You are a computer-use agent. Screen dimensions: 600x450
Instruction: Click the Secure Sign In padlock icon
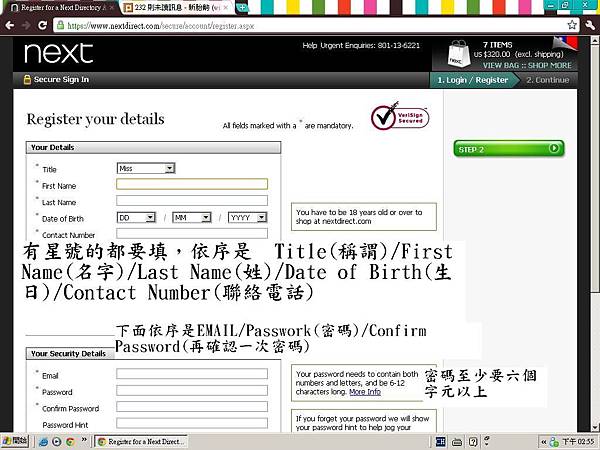[27, 79]
